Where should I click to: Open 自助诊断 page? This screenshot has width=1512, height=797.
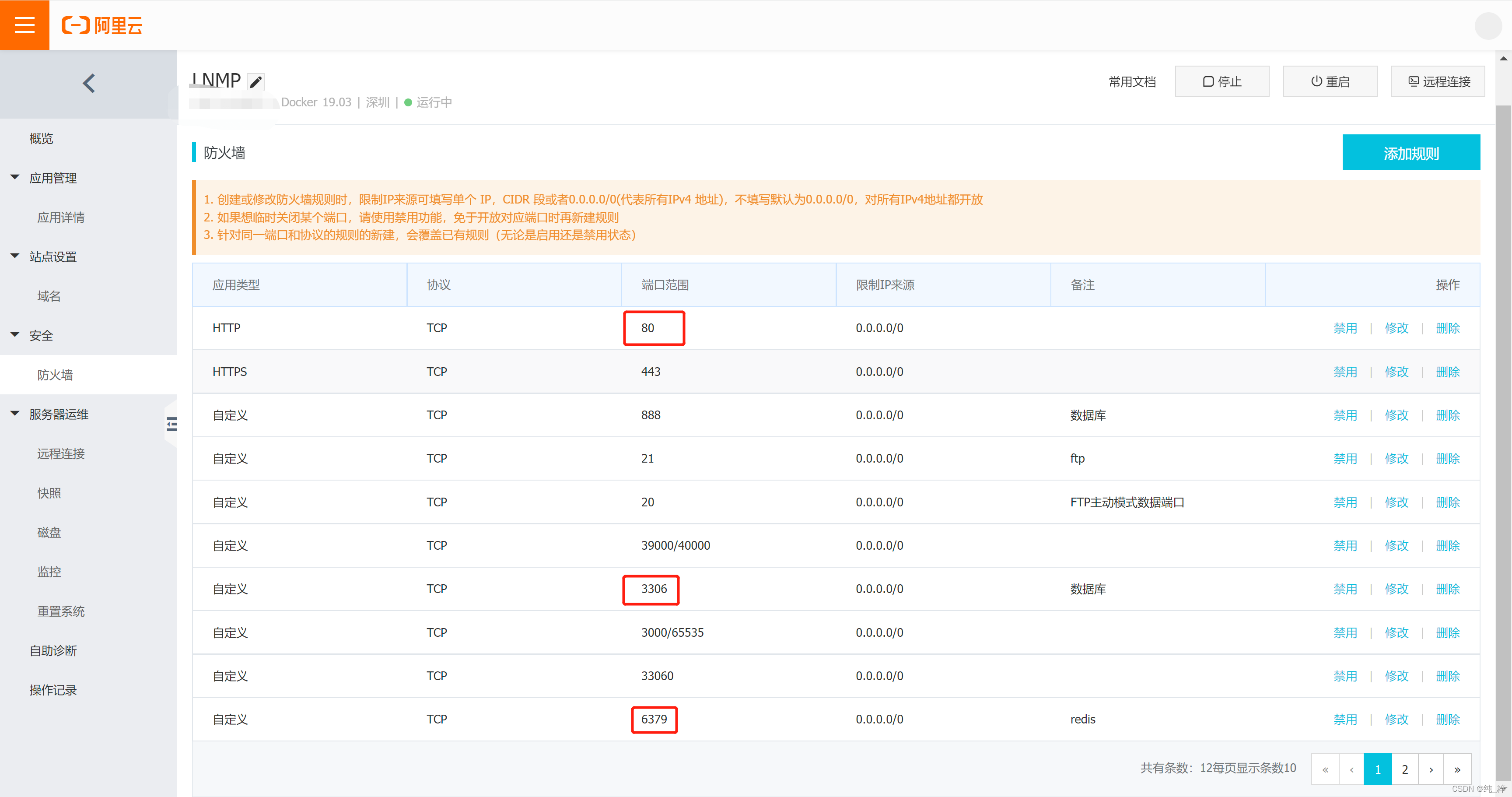pos(53,650)
